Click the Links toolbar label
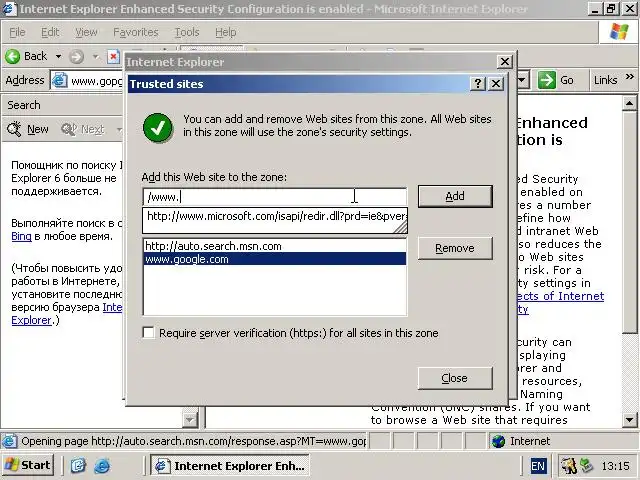Screen dimensions: 640x480 point(605,80)
